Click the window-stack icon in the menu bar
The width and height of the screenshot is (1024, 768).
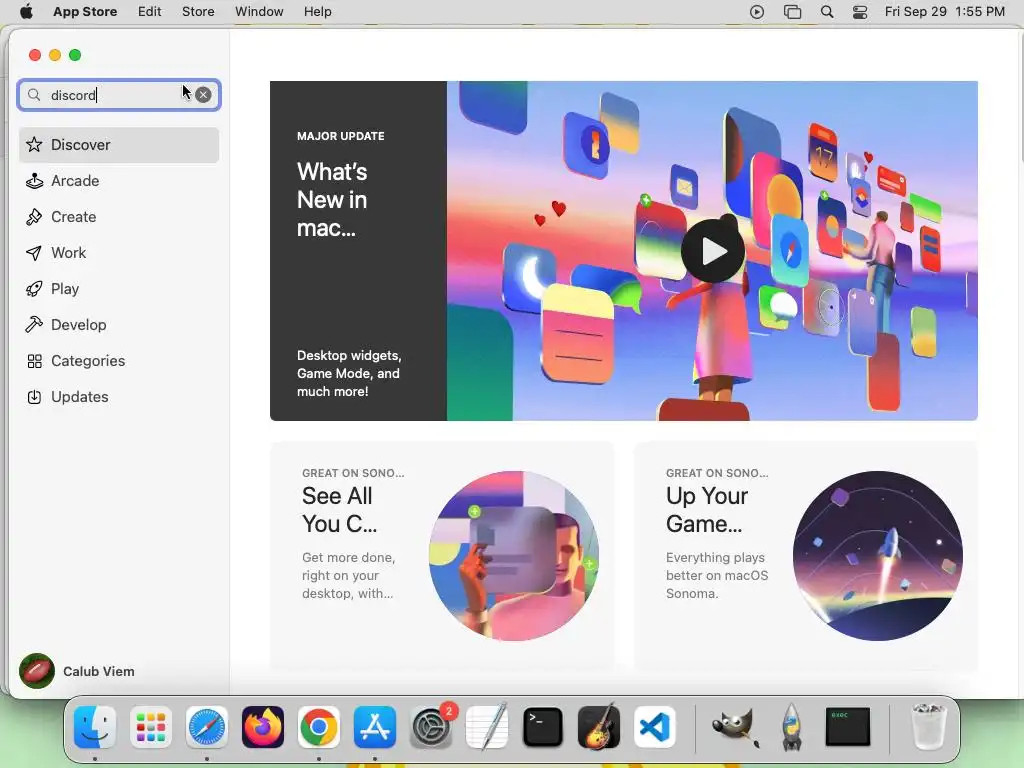(792, 12)
